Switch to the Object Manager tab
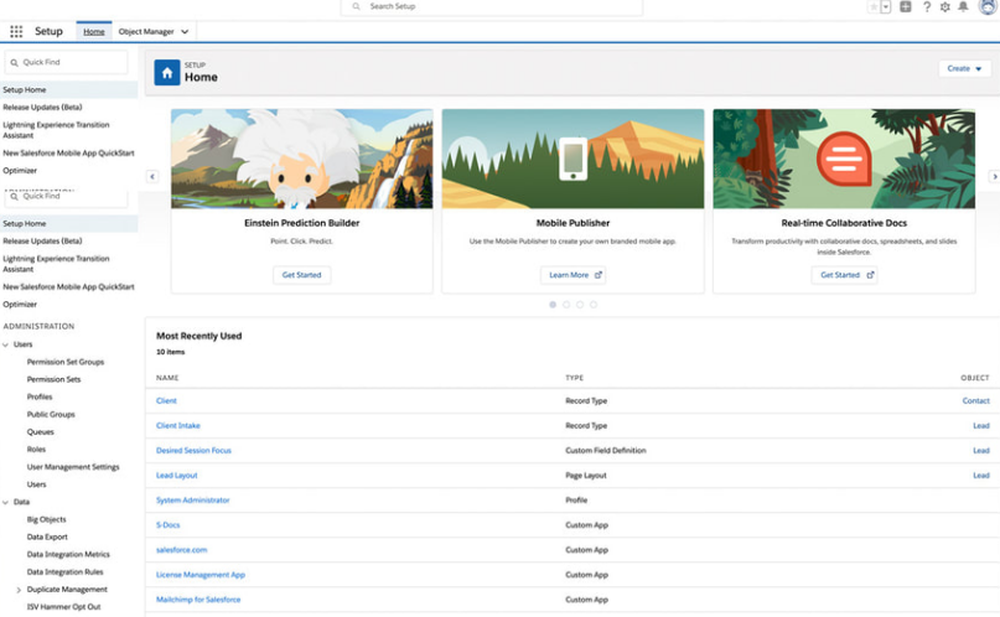This screenshot has height=617, width=1000. tap(146, 31)
